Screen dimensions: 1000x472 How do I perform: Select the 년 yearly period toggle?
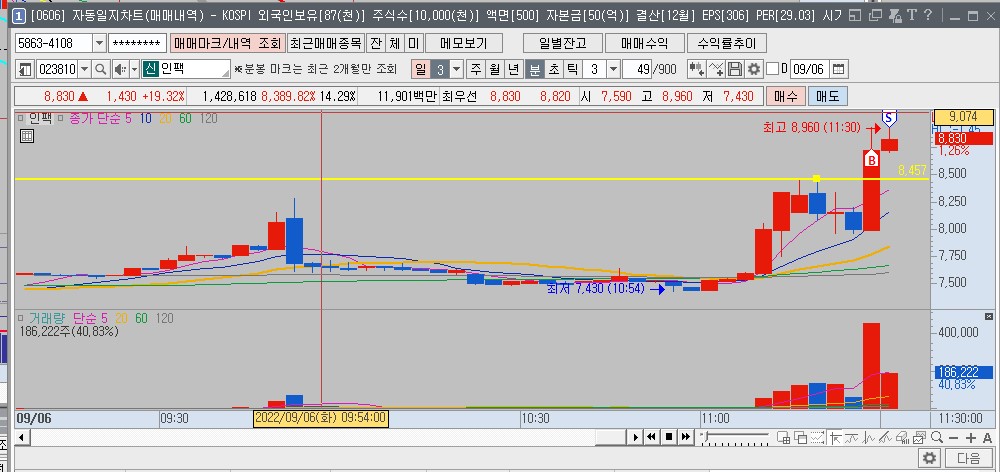click(515, 69)
